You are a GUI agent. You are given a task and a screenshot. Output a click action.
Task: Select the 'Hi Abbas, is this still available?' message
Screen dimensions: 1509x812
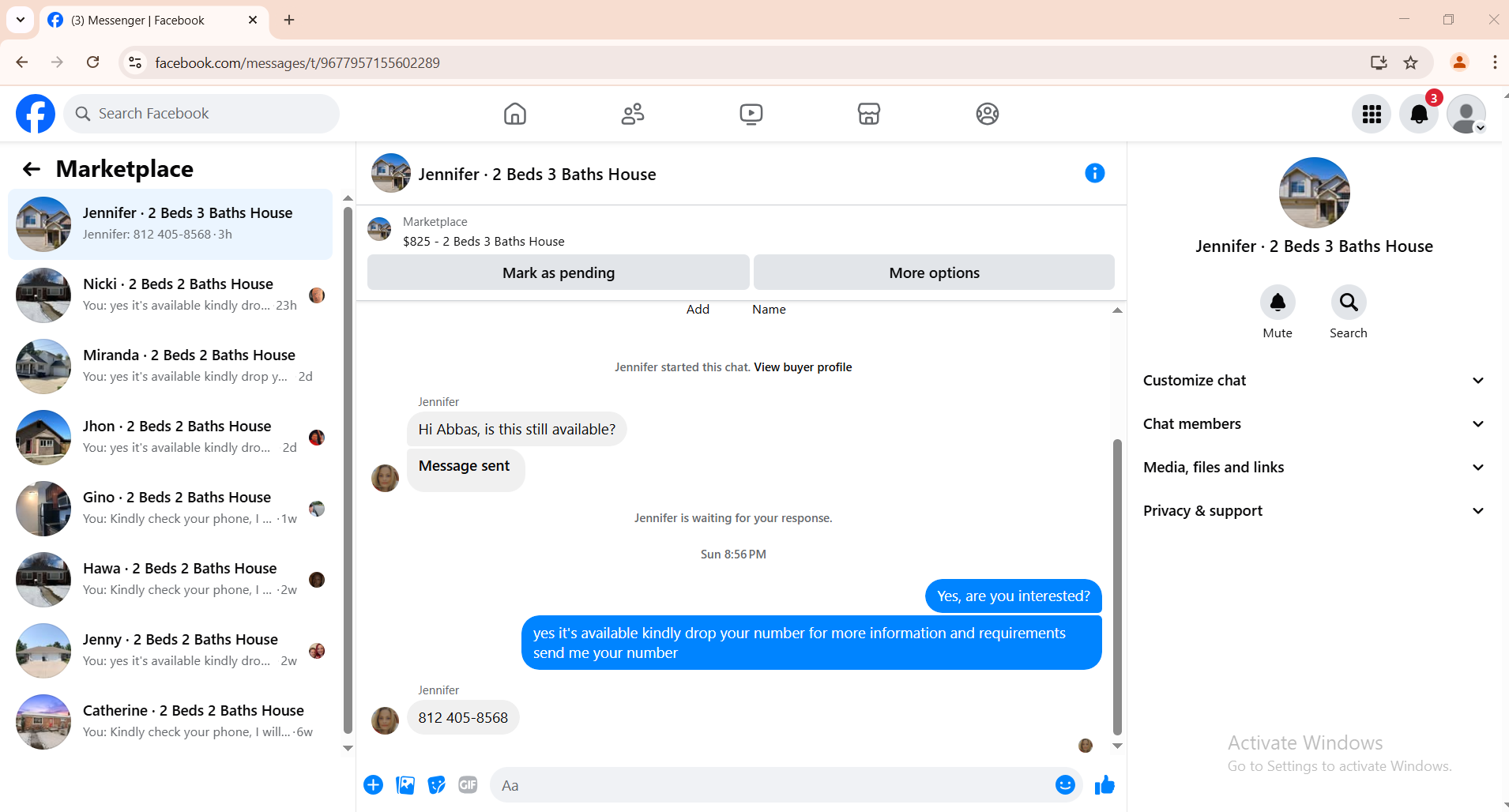click(x=517, y=430)
